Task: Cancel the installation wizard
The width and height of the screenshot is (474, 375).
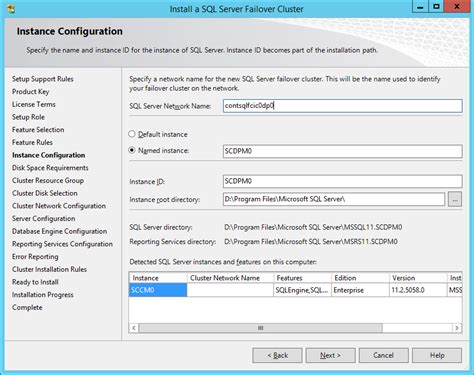Action: (x=384, y=355)
